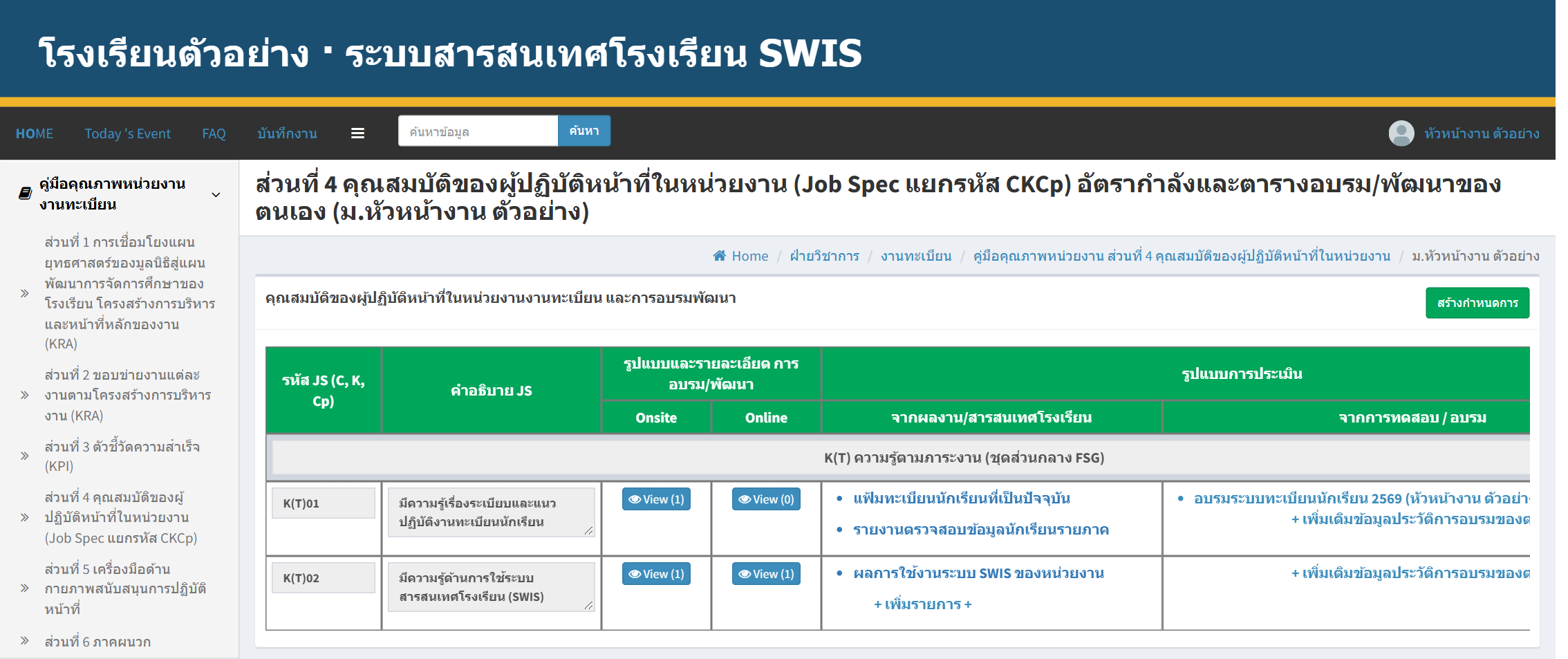This screenshot has height=659, width=1568.
Task: Click the K(T)02 code field
Action: click(324, 578)
